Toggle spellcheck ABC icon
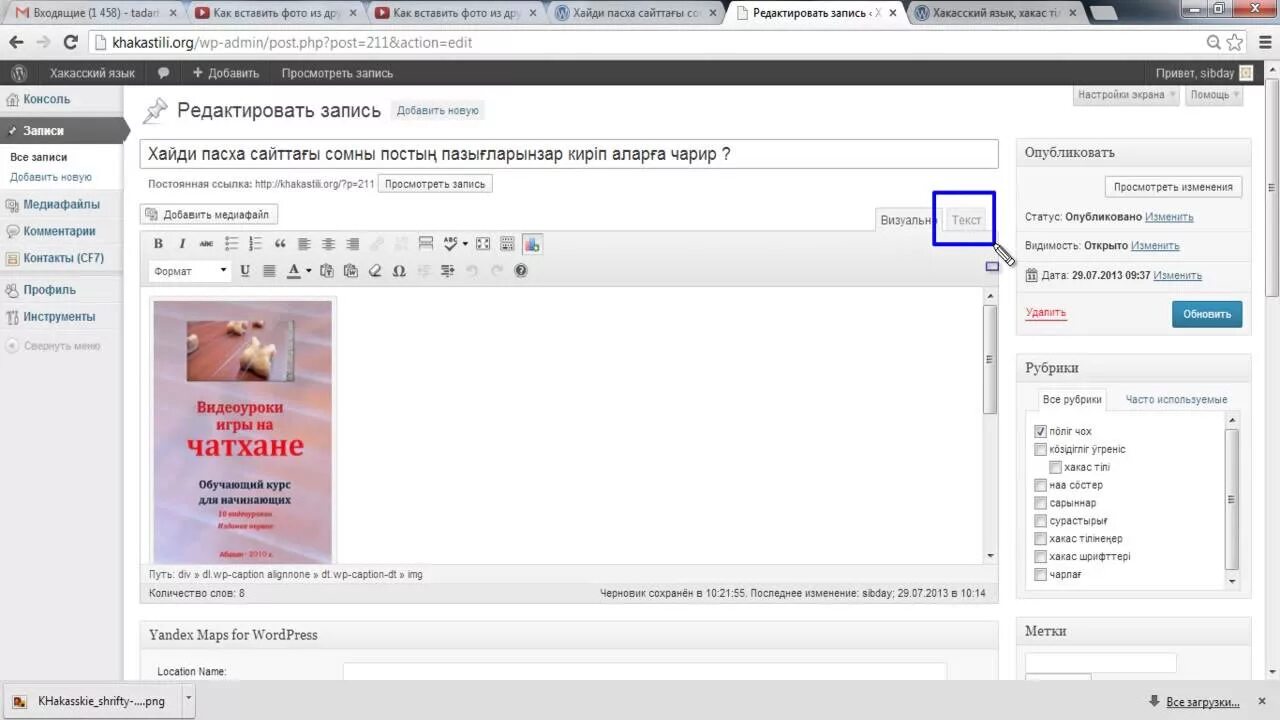Screen dimensions: 1280x720 [x=451, y=244]
